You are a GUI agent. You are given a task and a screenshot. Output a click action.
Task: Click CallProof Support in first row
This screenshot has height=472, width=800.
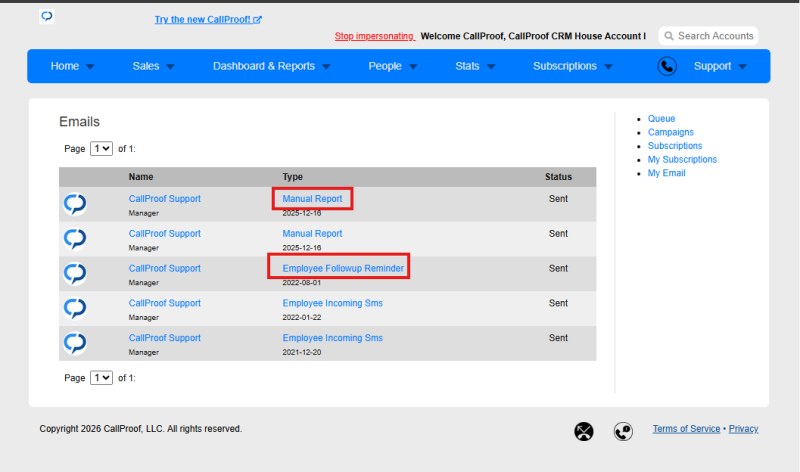164,199
